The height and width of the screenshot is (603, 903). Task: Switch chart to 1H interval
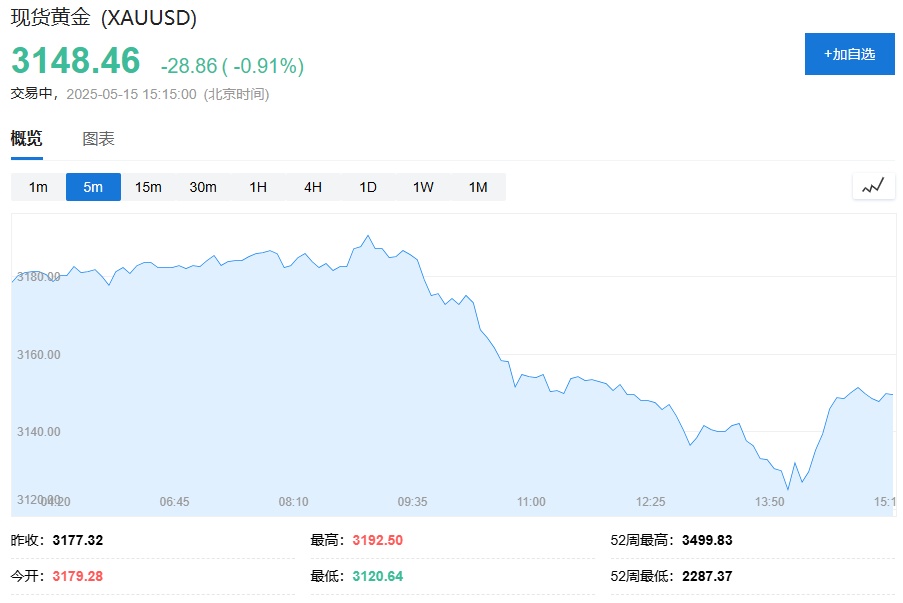point(258,187)
